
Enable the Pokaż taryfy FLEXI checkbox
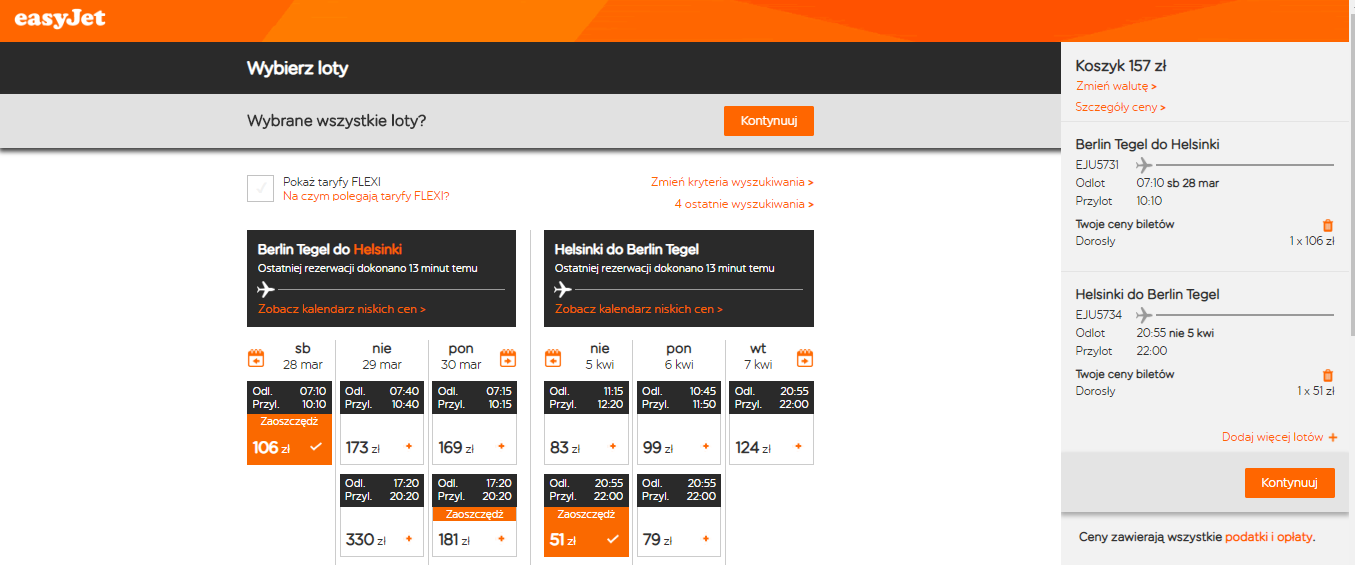(x=260, y=188)
